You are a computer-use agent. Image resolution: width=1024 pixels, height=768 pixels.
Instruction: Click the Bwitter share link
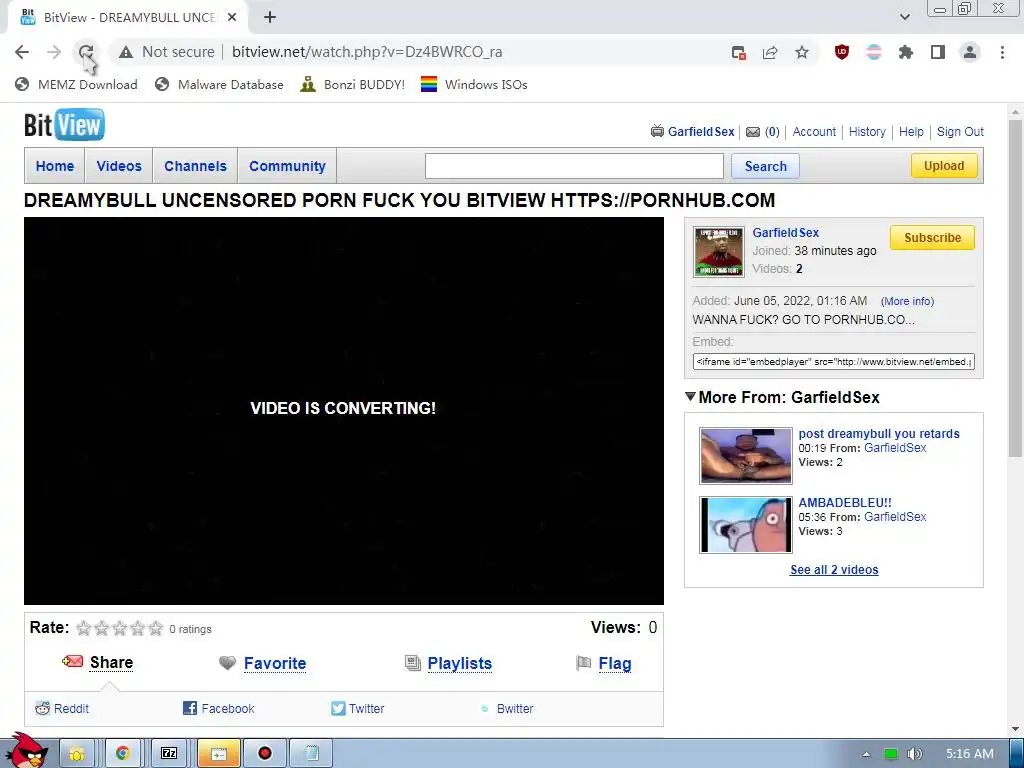click(515, 709)
